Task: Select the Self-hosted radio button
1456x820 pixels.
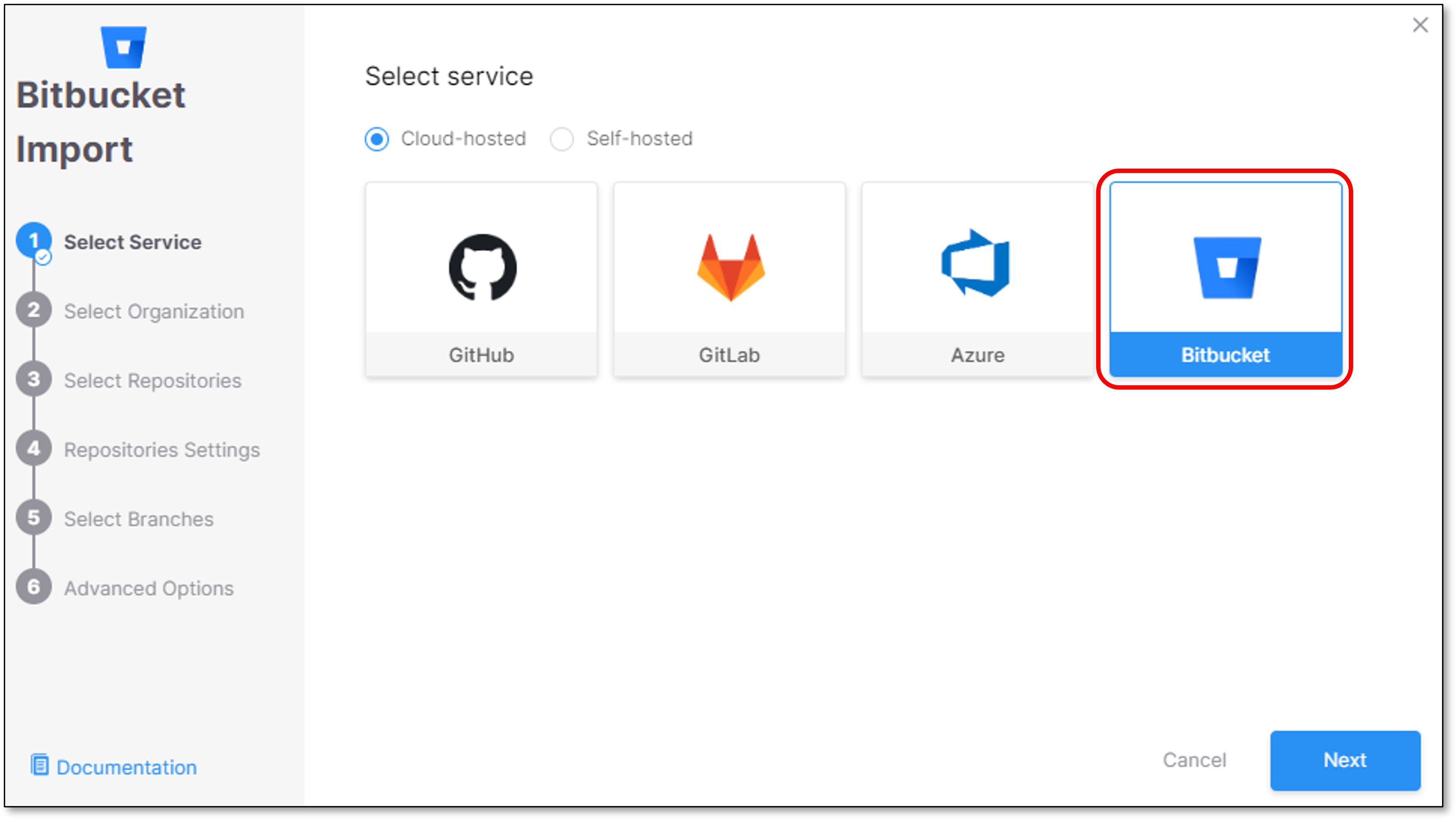Action: tap(563, 139)
